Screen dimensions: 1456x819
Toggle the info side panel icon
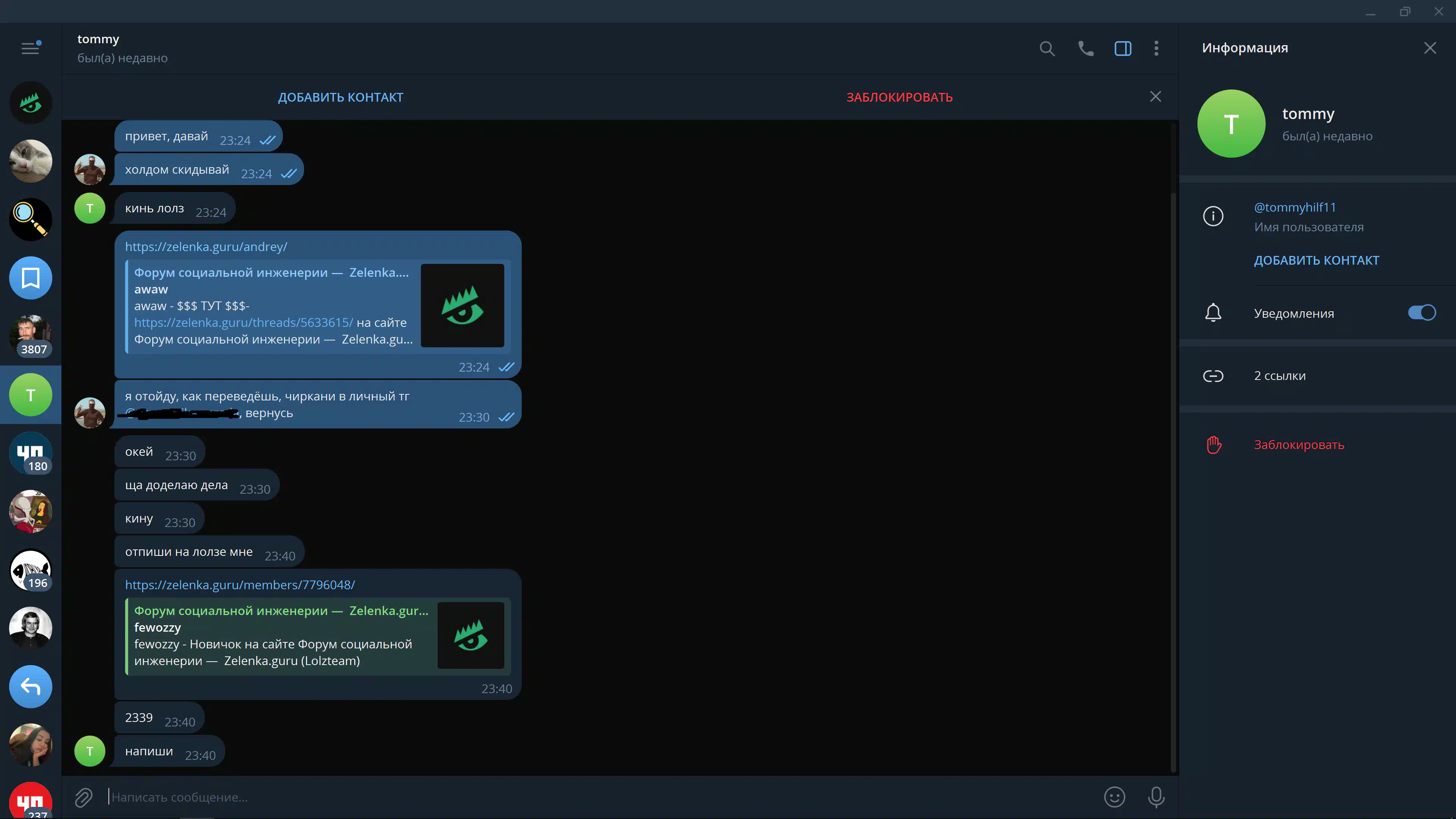(x=1122, y=49)
